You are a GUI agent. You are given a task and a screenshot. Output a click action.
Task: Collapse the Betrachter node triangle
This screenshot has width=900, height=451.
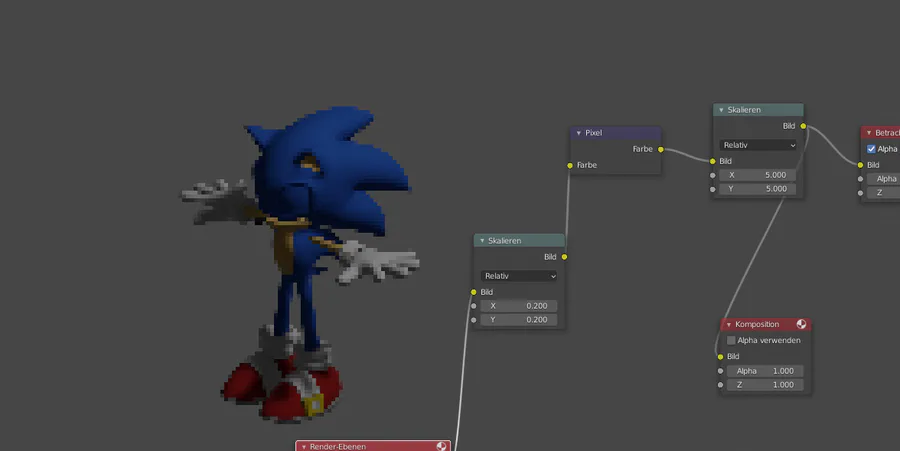click(x=869, y=133)
